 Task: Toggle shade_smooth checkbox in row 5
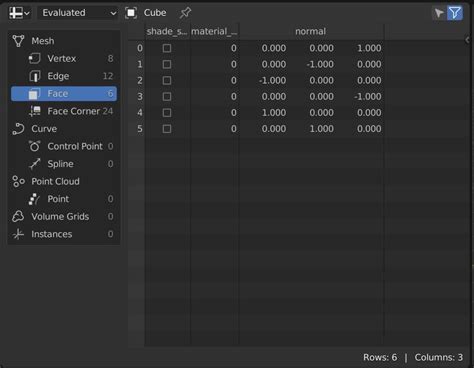pyautogui.click(x=167, y=129)
